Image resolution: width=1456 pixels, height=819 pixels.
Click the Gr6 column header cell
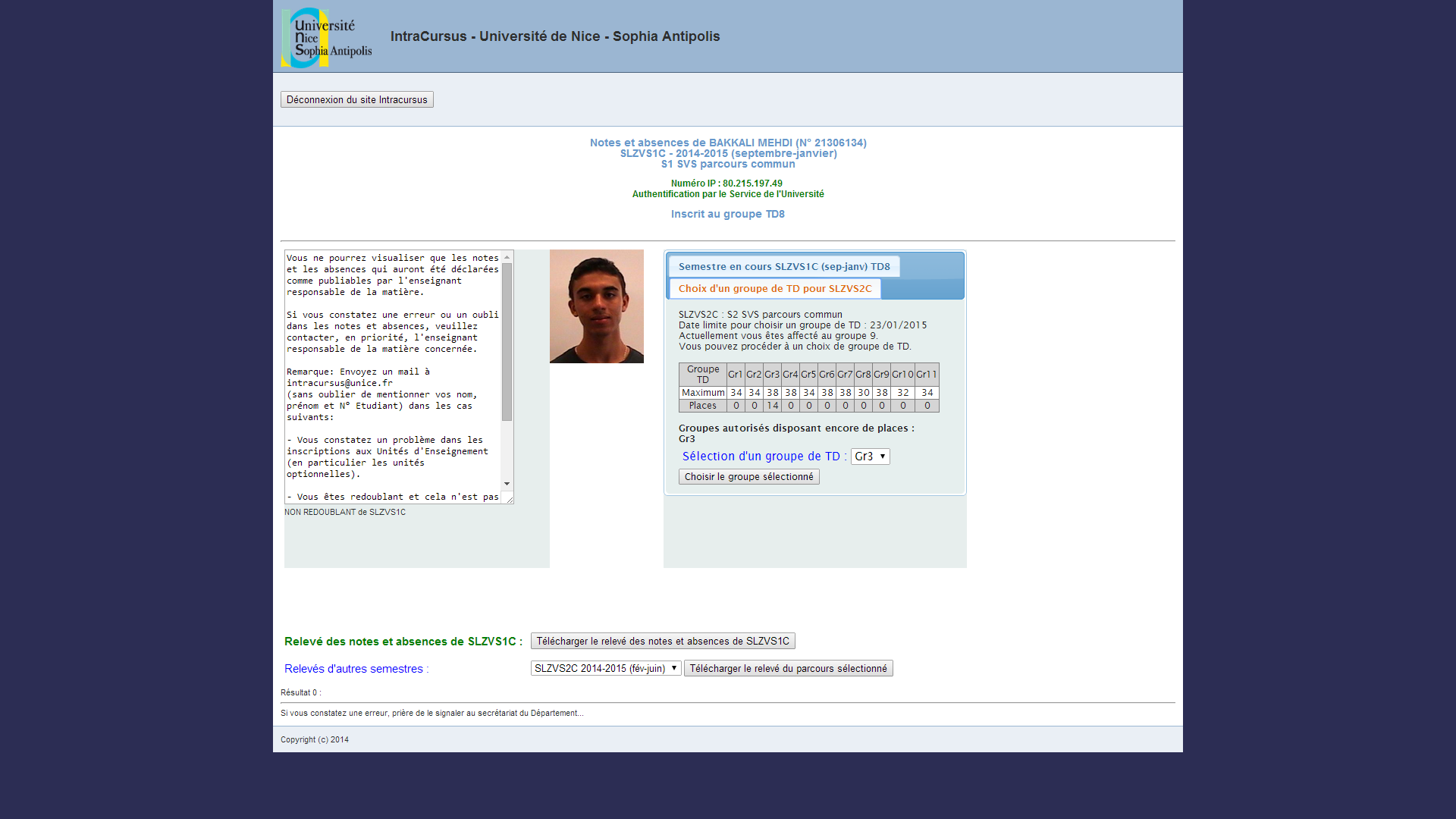827,374
